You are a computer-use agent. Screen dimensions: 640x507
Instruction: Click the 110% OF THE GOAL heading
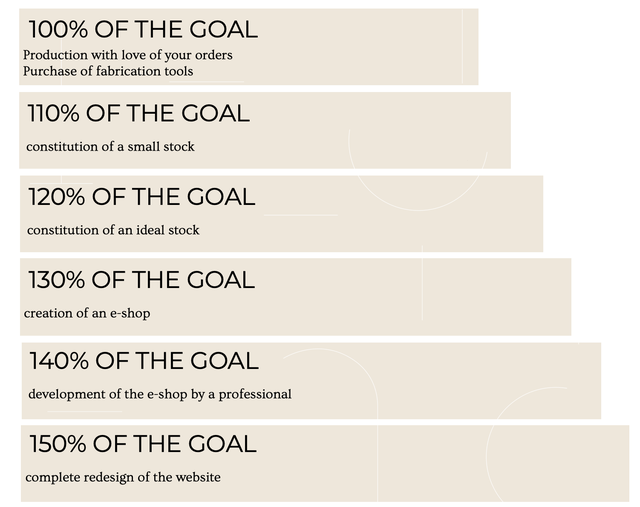pos(138,113)
